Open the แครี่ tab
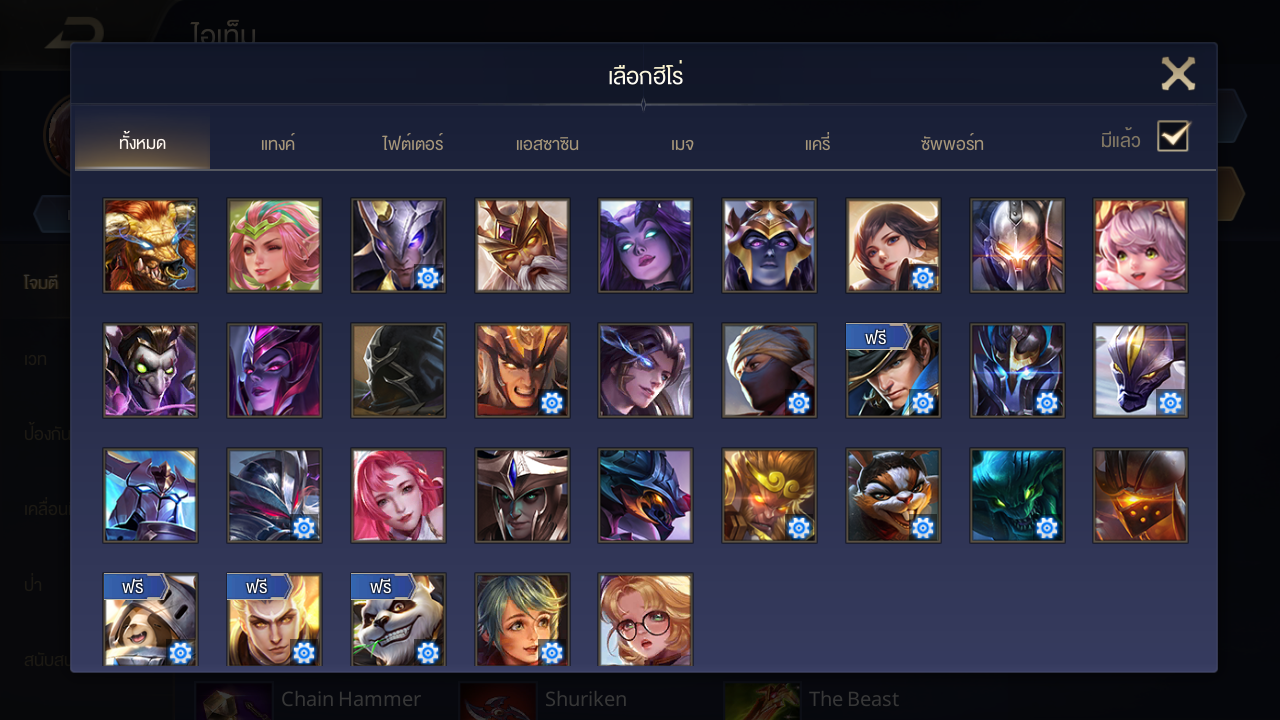This screenshot has width=1280, height=720. pos(817,144)
